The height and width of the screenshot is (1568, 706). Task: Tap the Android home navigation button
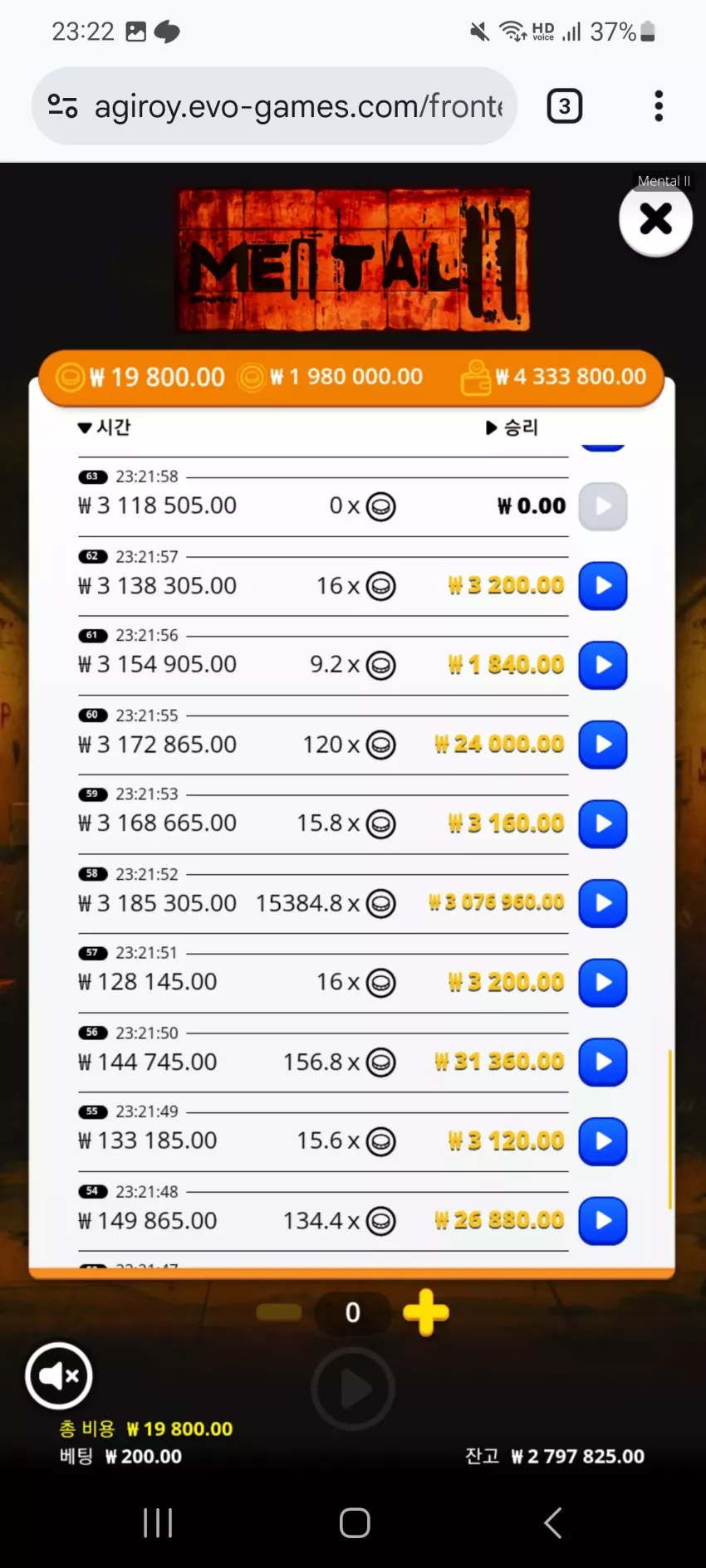tap(355, 1522)
